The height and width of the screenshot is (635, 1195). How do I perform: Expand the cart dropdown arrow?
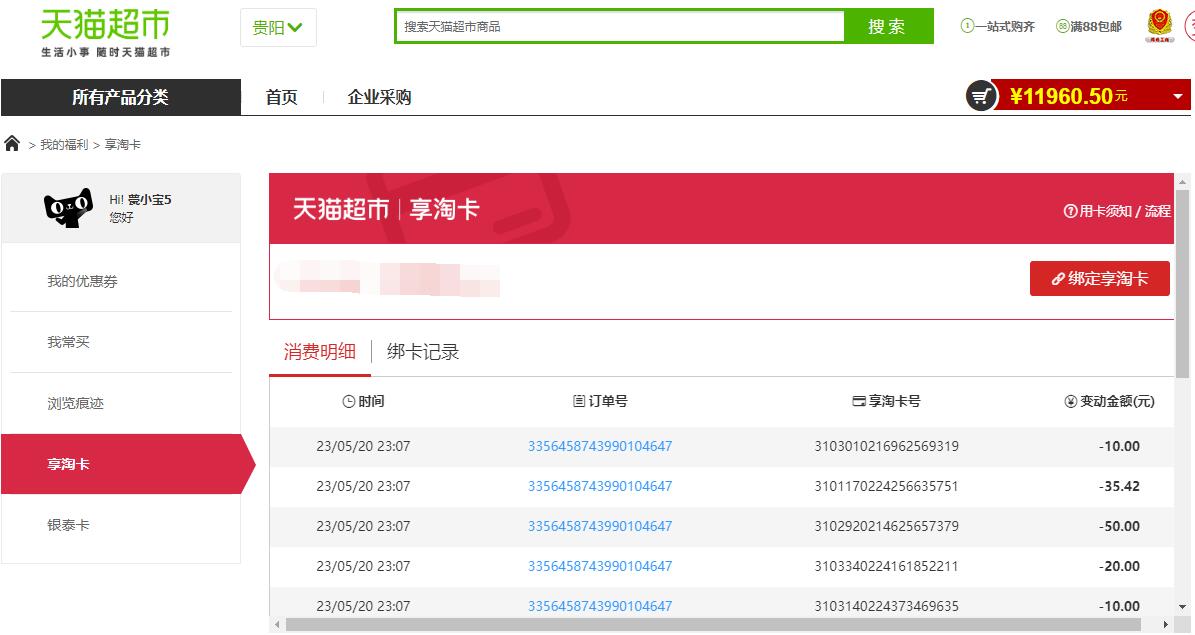coord(1177,97)
